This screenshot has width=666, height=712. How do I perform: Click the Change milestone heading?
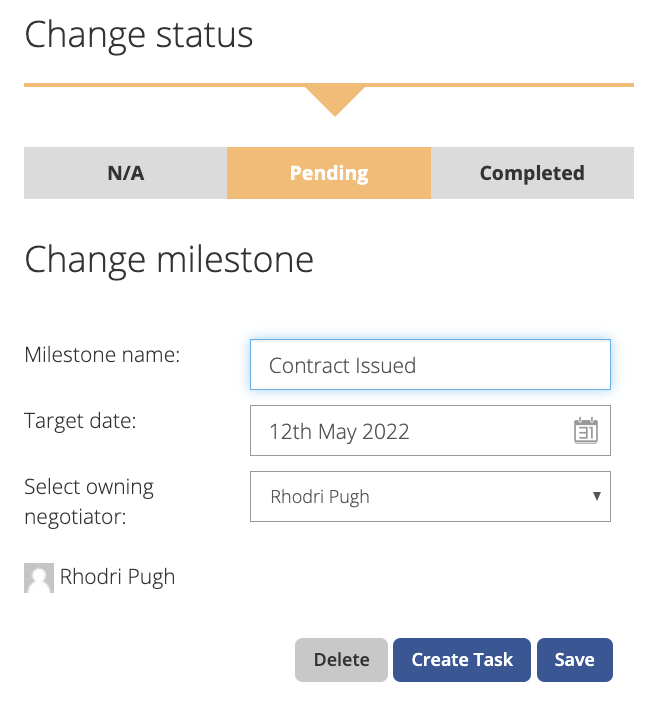pyautogui.click(x=169, y=260)
